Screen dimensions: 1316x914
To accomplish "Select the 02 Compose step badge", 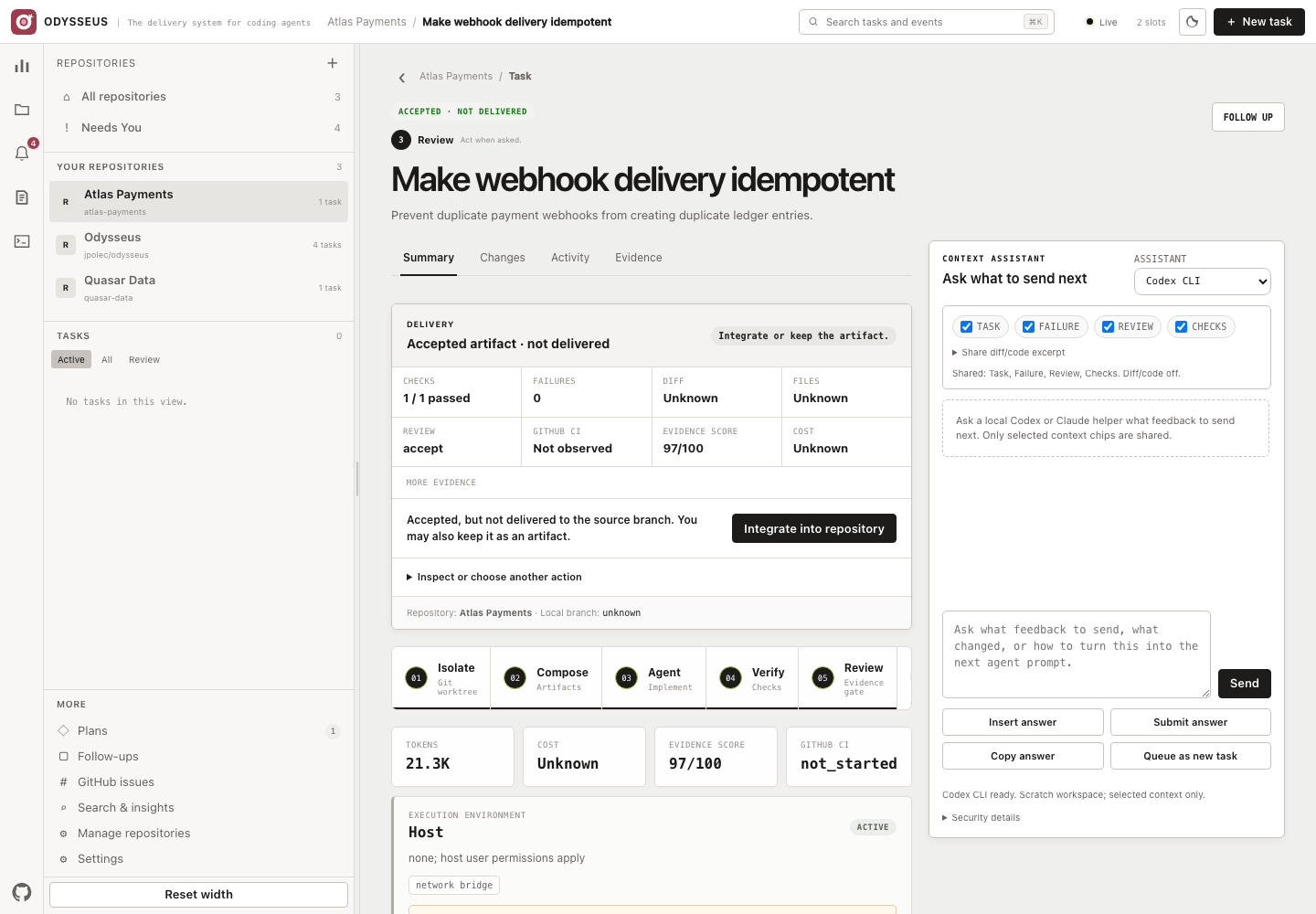I will 515,678.
